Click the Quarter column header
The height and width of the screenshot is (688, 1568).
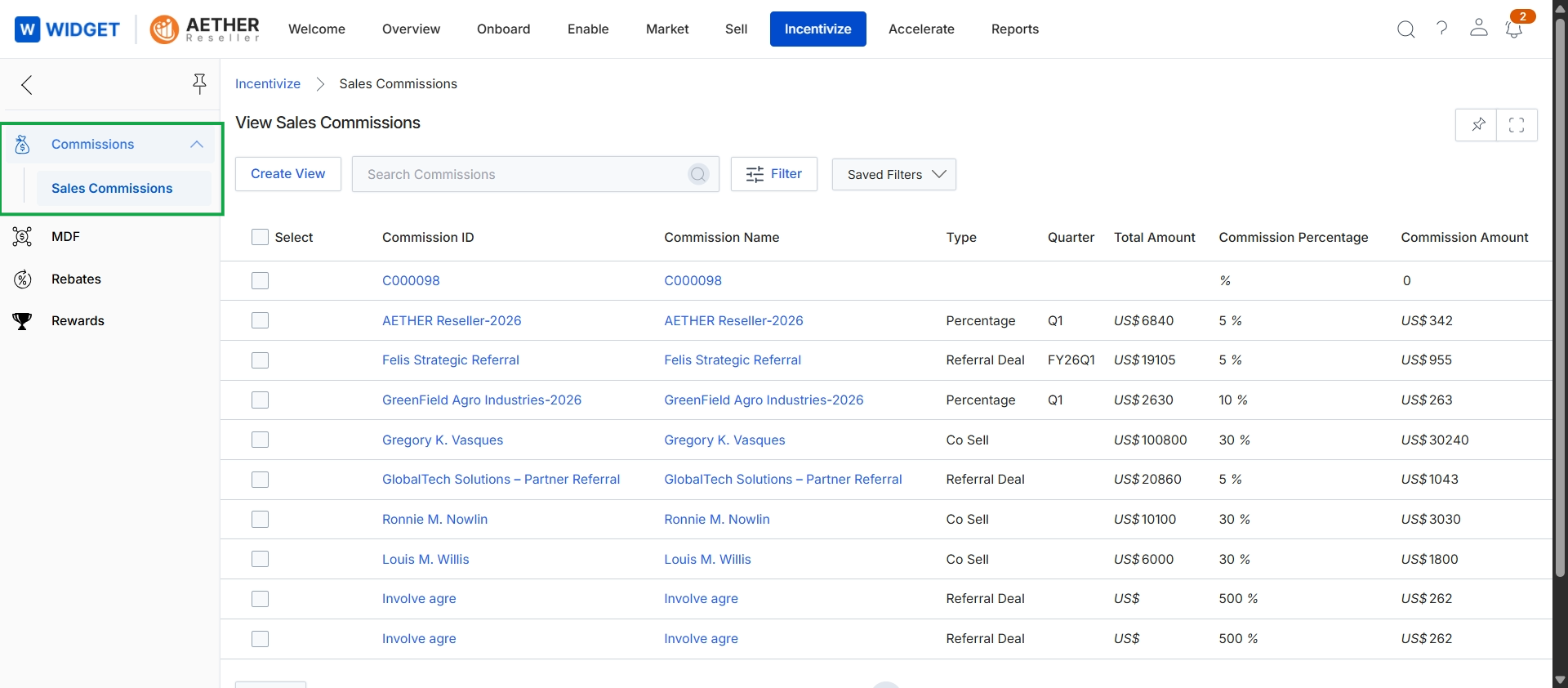[1071, 237]
